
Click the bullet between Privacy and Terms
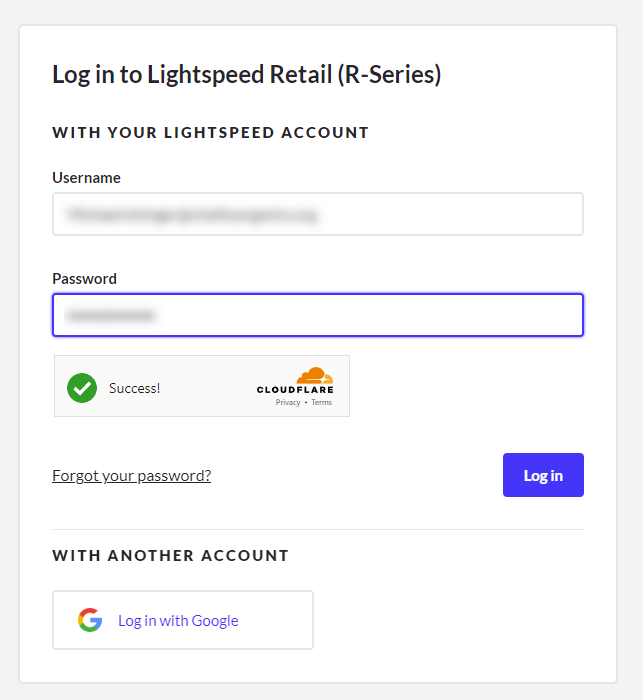coord(306,402)
